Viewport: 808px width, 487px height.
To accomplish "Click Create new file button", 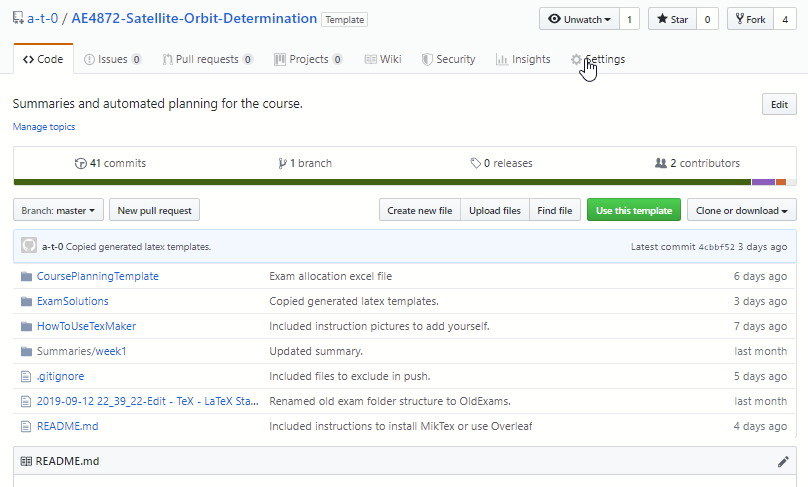I will click(420, 210).
